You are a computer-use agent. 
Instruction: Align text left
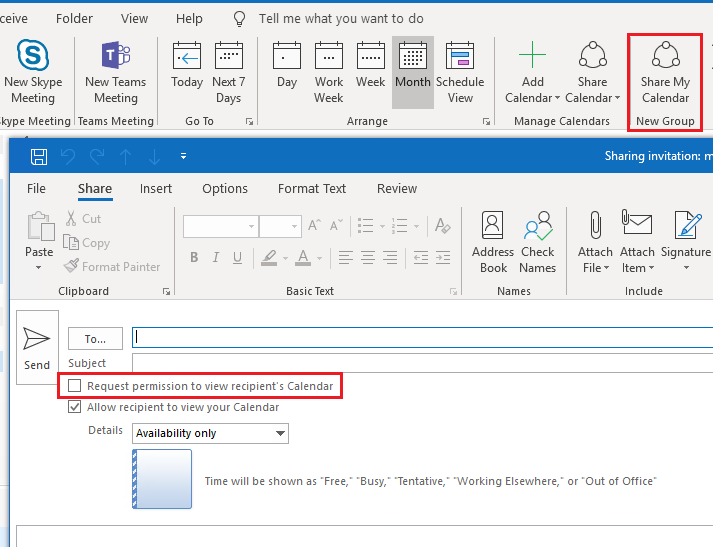346,257
